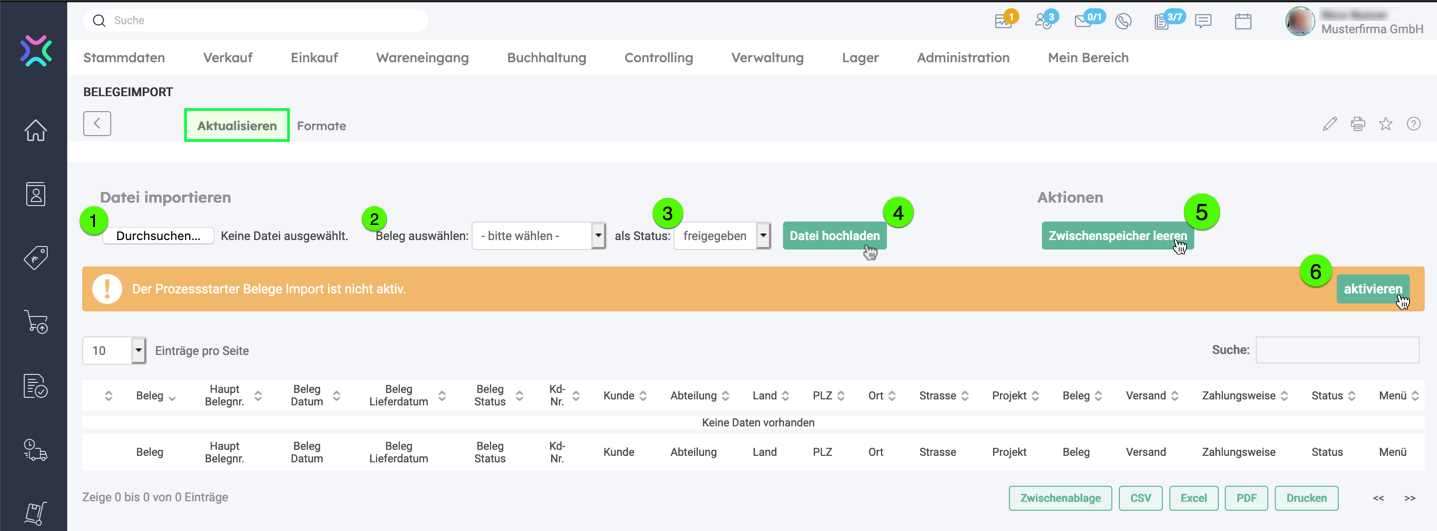Click the phone icon in header

point(1123,21)
